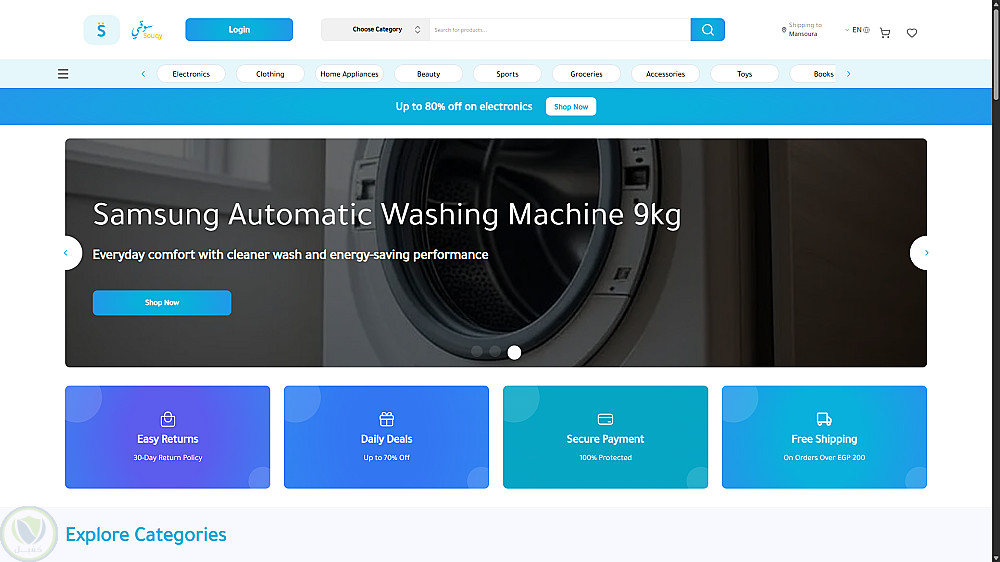Select the first carousel dot
Screen dimensions: 1000x562
coord(476,351)
